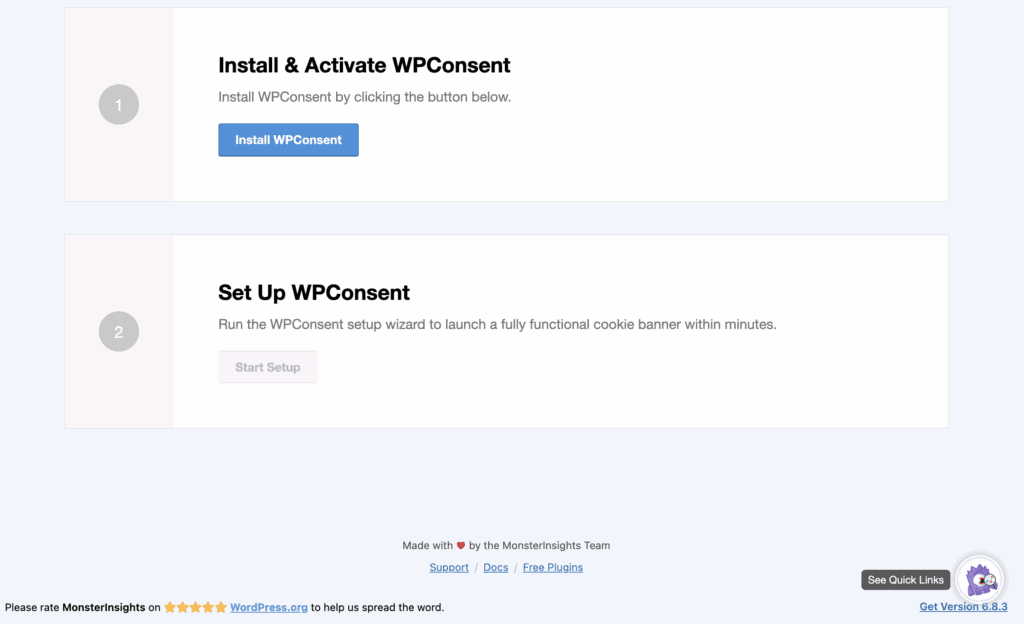Follow the WordPress.org rating link
This screenshot has width=1024, height=624.
click(268, 607)
